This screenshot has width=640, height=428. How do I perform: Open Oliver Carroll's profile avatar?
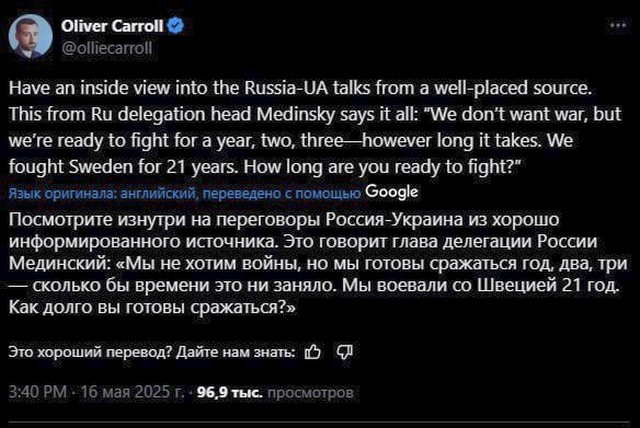tap(31, 36)
